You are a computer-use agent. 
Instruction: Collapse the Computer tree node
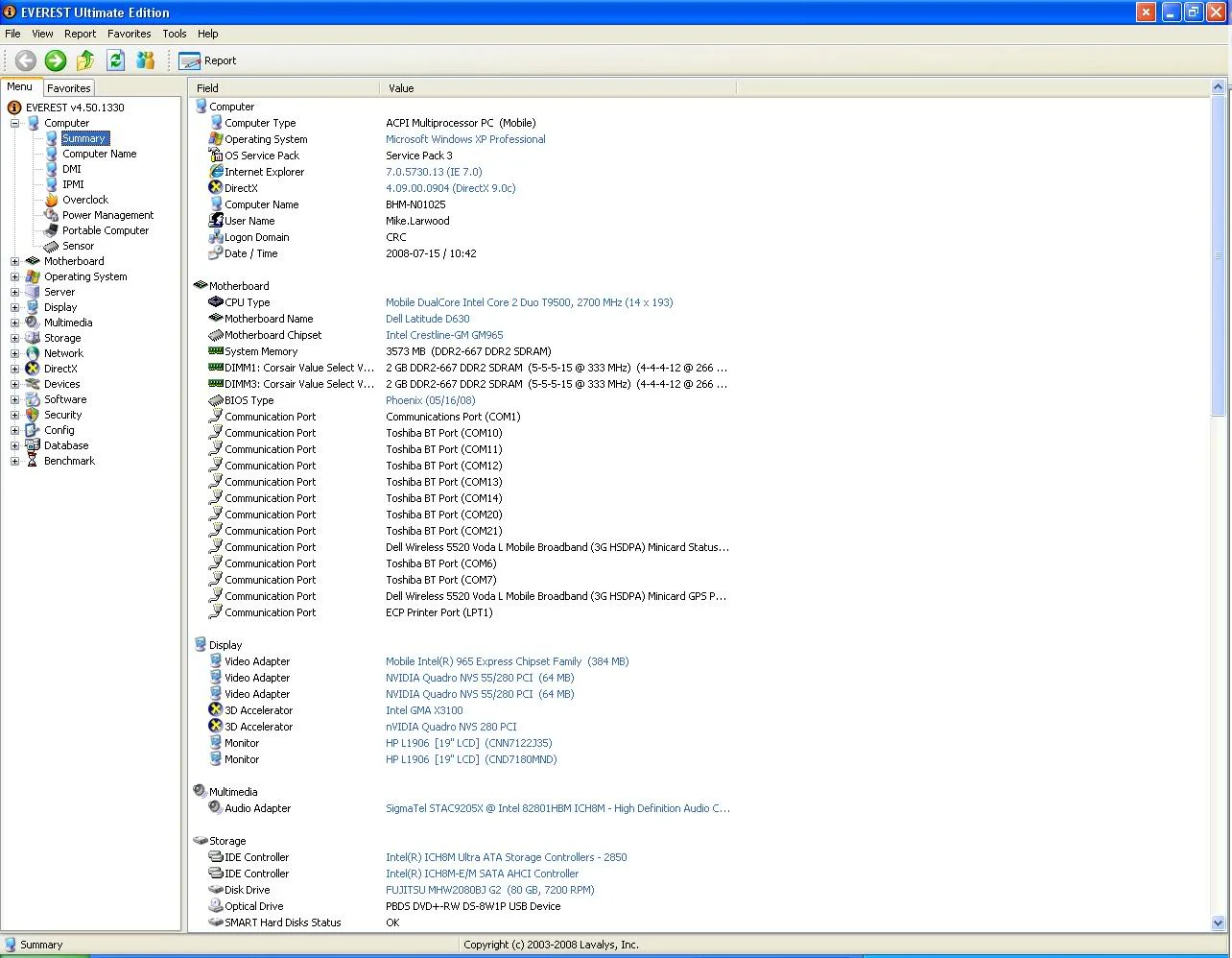(x=14, y=123)
